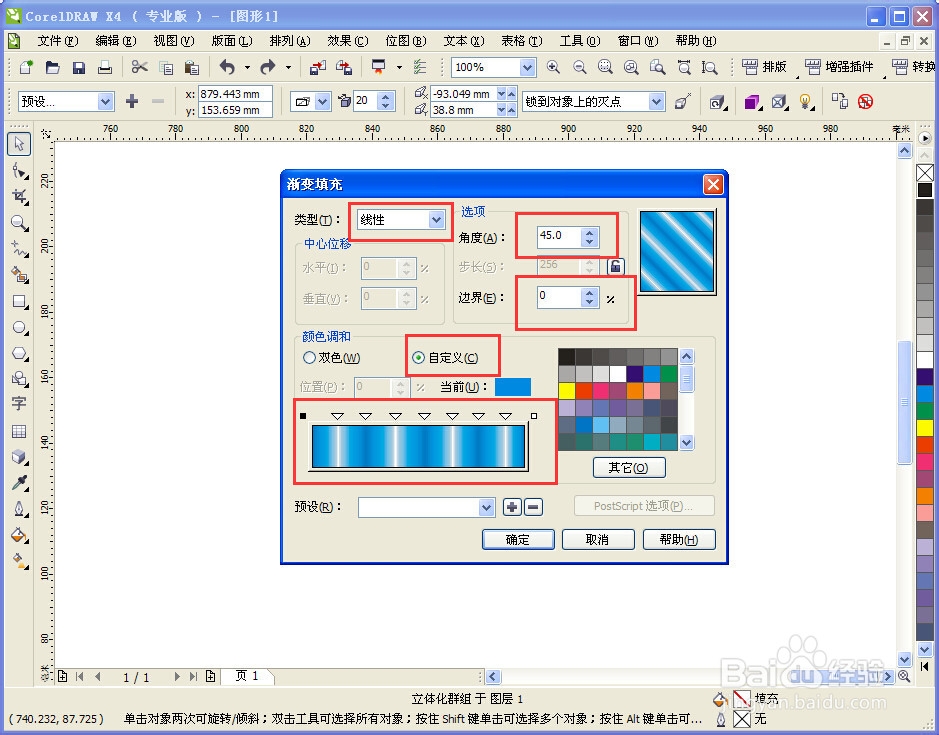
Task: Click the extrusion lighting bulb icon
Action: (807, 102)
